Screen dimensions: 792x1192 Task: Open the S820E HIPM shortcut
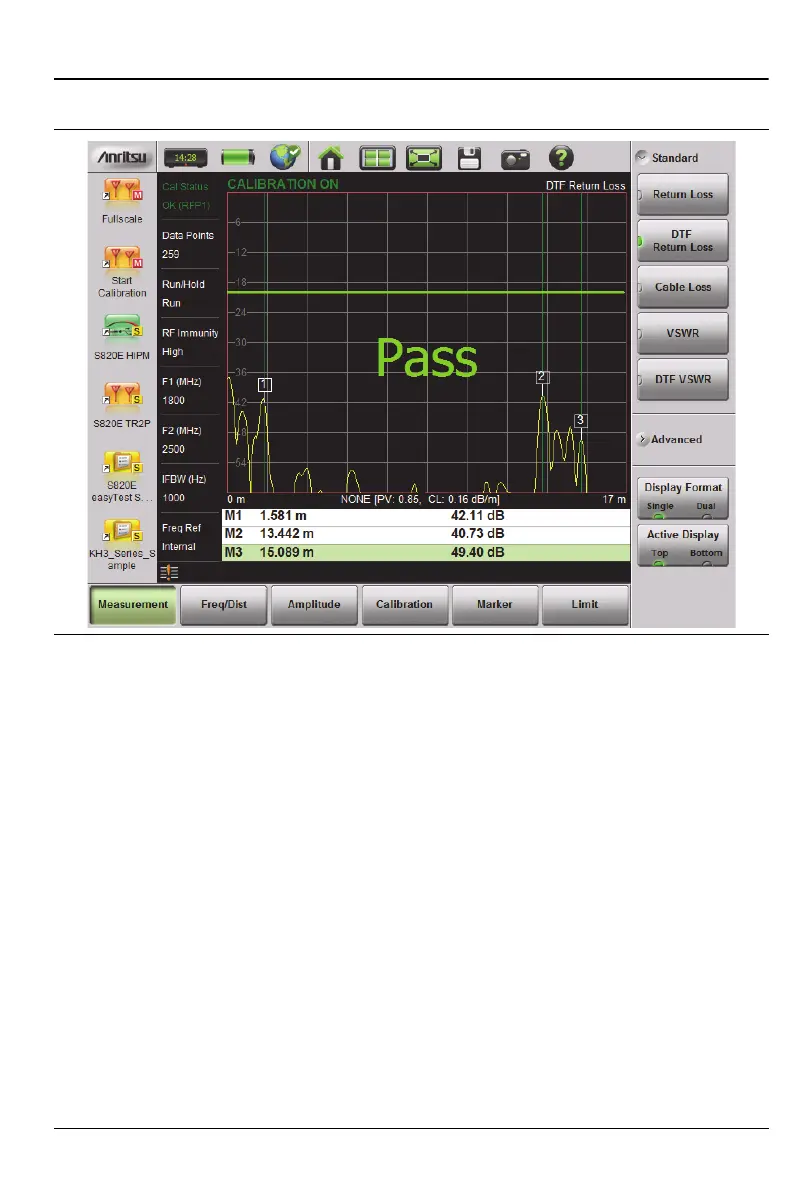(122, 328)
